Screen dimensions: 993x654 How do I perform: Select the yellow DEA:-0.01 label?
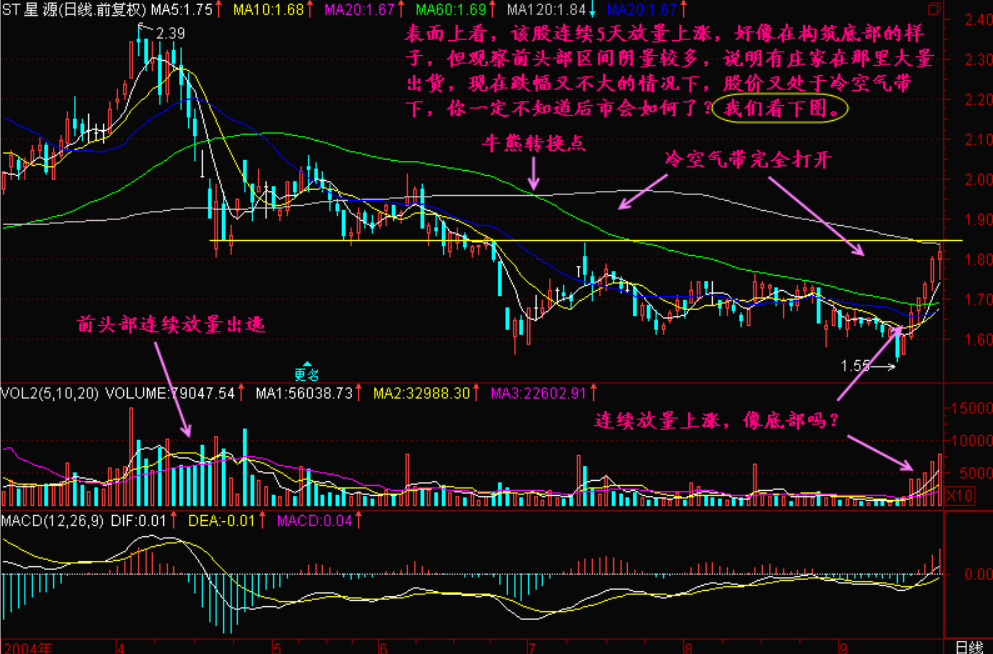[216, 521]
